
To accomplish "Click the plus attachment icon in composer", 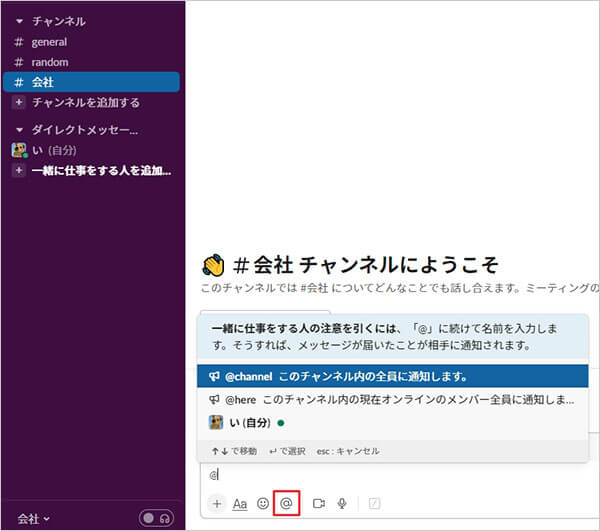I will (217, 504).
